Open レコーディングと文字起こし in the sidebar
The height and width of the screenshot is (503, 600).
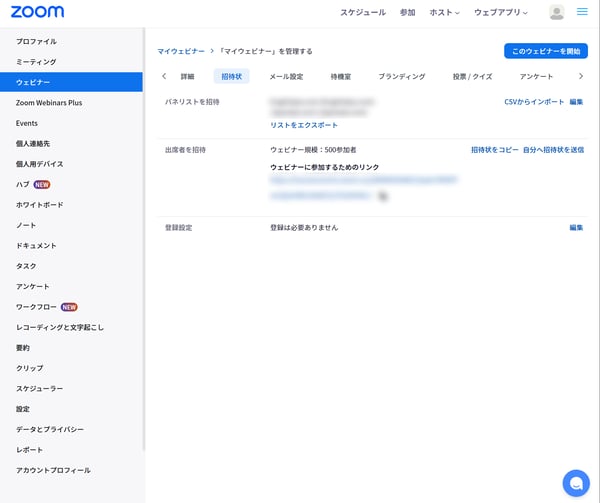coord(60,327)
